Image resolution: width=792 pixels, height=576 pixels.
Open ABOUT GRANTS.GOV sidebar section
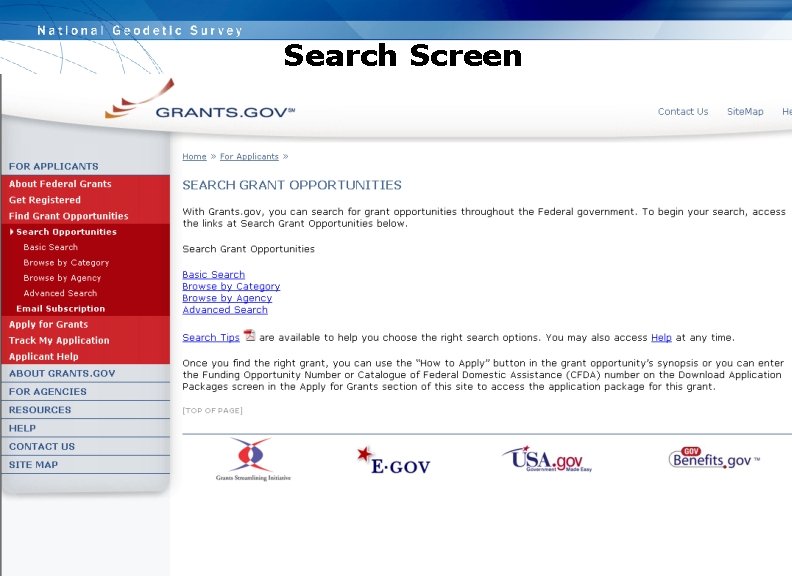pos(62,373)
